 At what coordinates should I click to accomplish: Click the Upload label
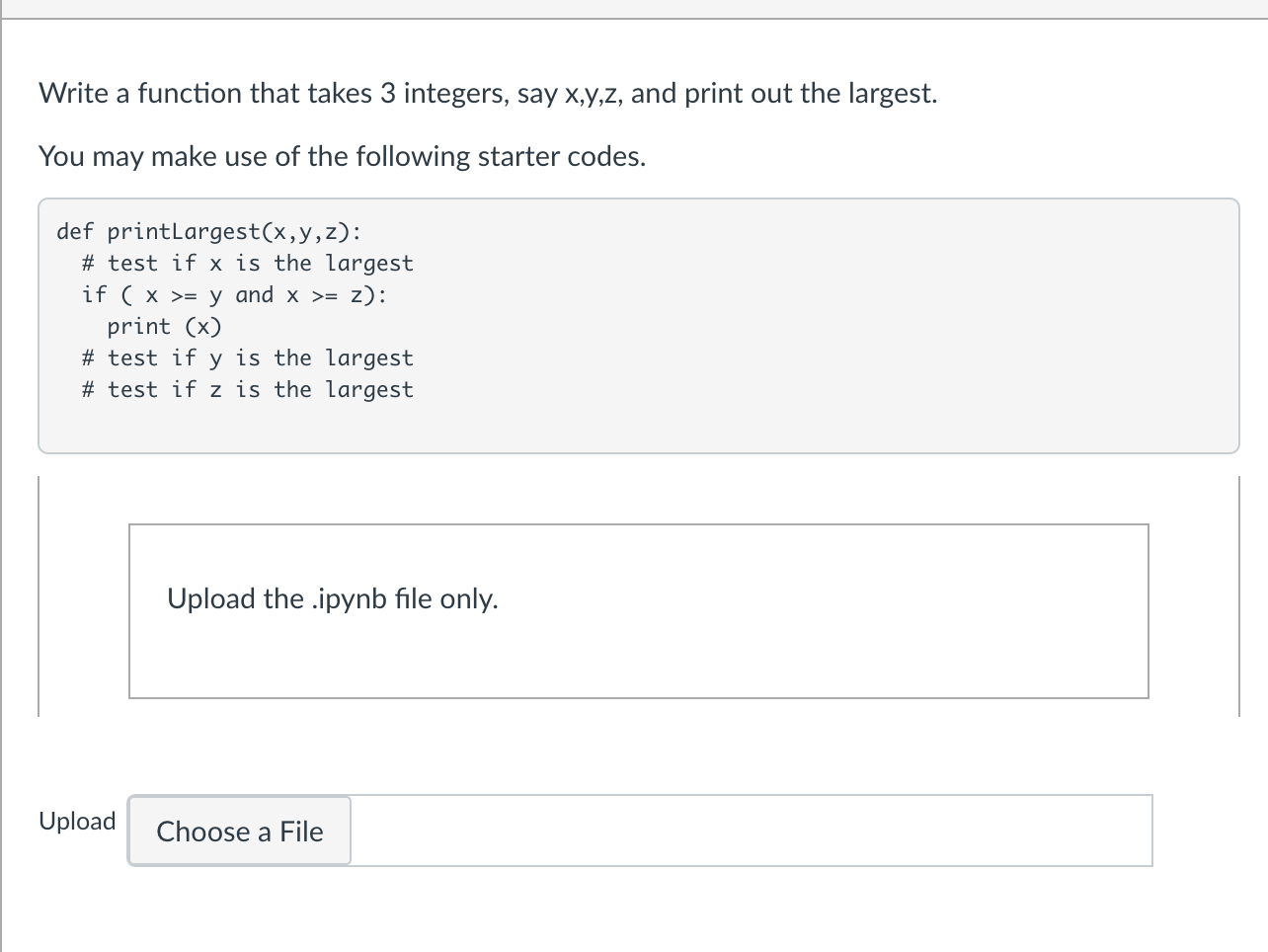(77, 821)
